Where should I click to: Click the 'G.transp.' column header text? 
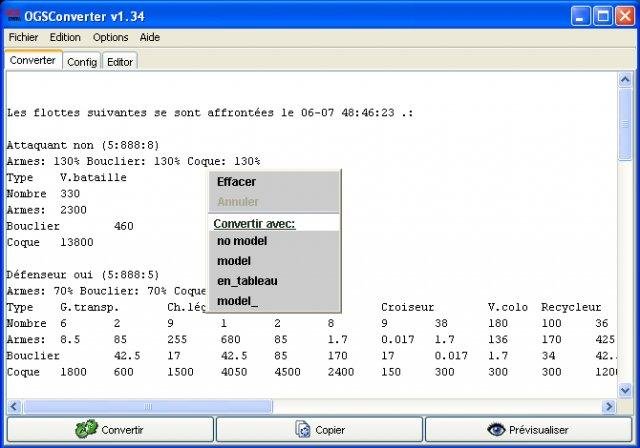[x=90, y=307]
